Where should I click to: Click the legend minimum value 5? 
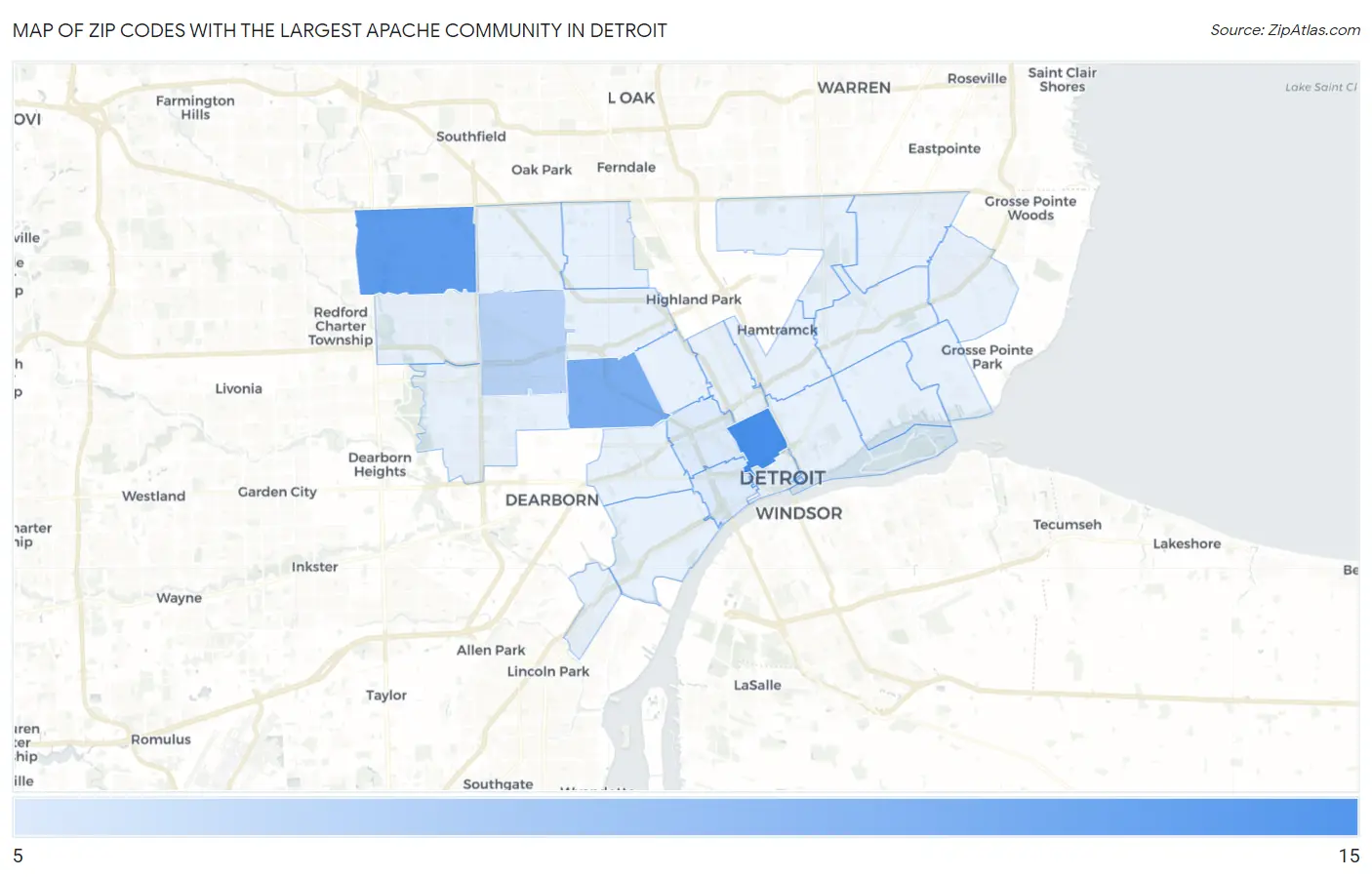(18, 856)
